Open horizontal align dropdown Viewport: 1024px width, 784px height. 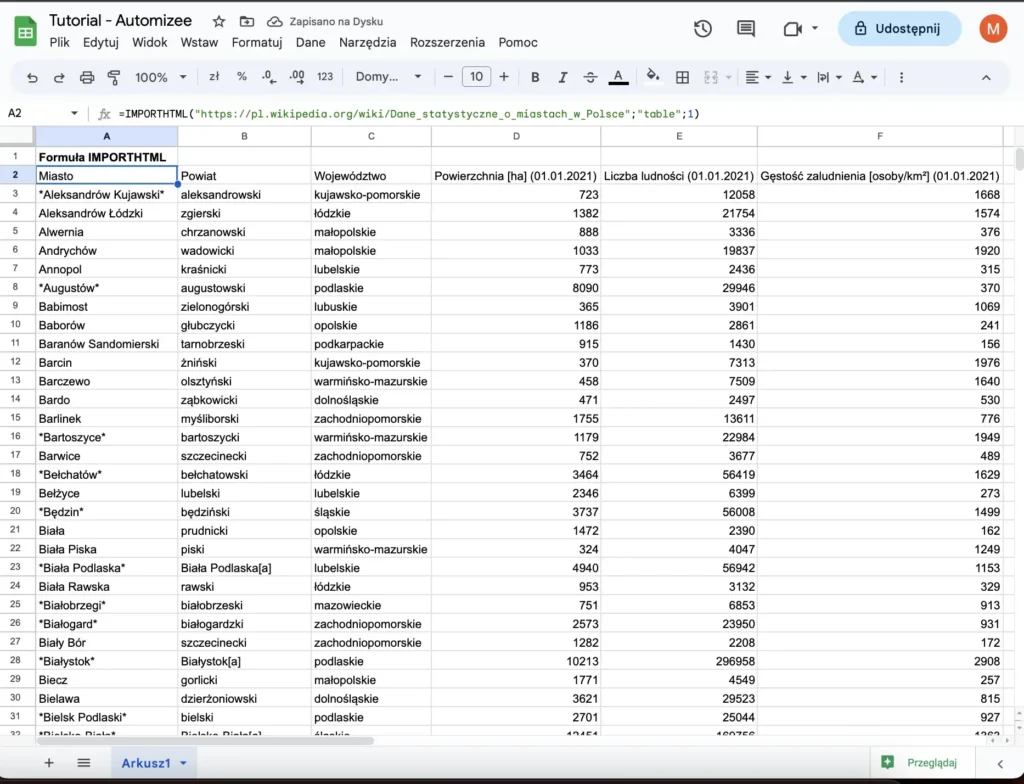pyautogui.click(x=758, y=78)
